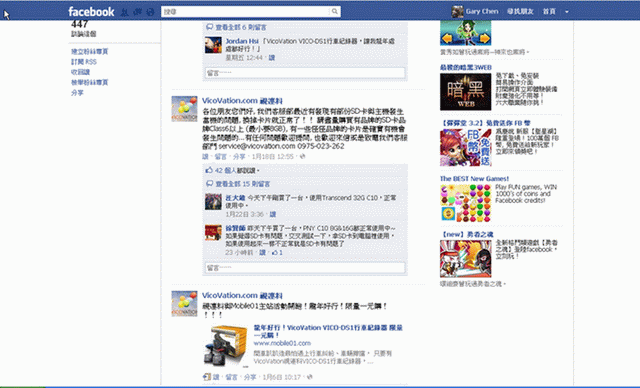The height and width of the screenshot is (388, 640).
Task: Click the privacy globe icon after 12:55
Action: (302, 157)
